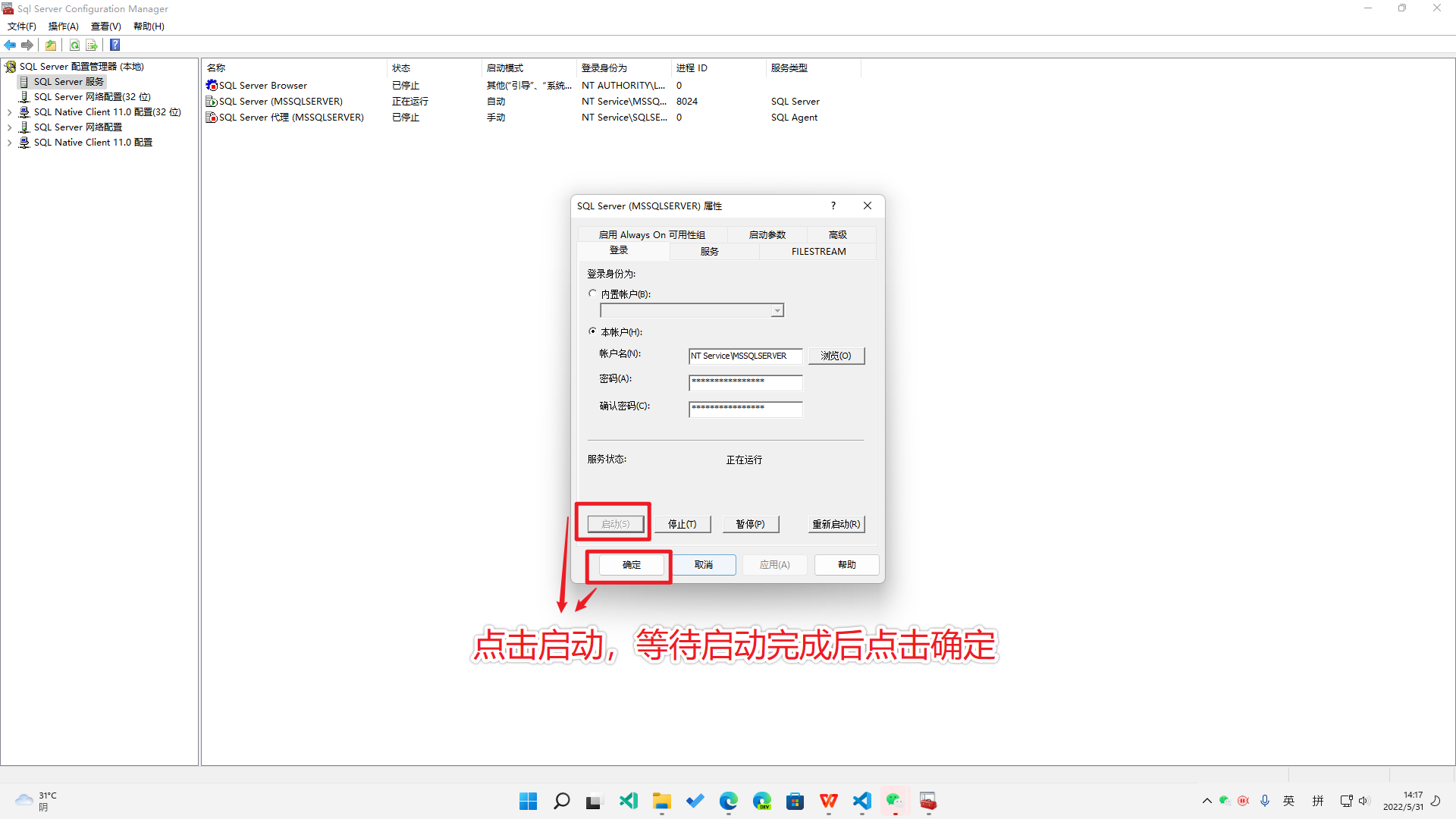Go back using the blue back arrow

point(10,45)
